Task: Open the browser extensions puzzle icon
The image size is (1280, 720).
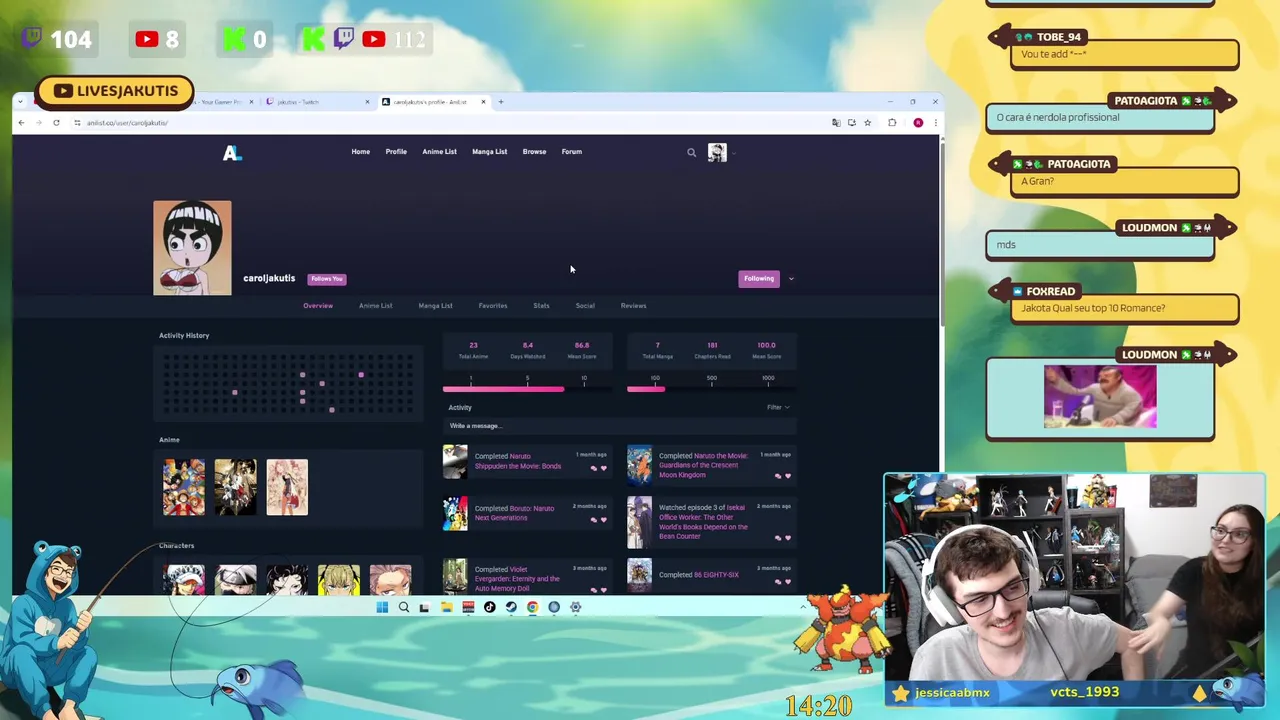Action: (892, 123)
